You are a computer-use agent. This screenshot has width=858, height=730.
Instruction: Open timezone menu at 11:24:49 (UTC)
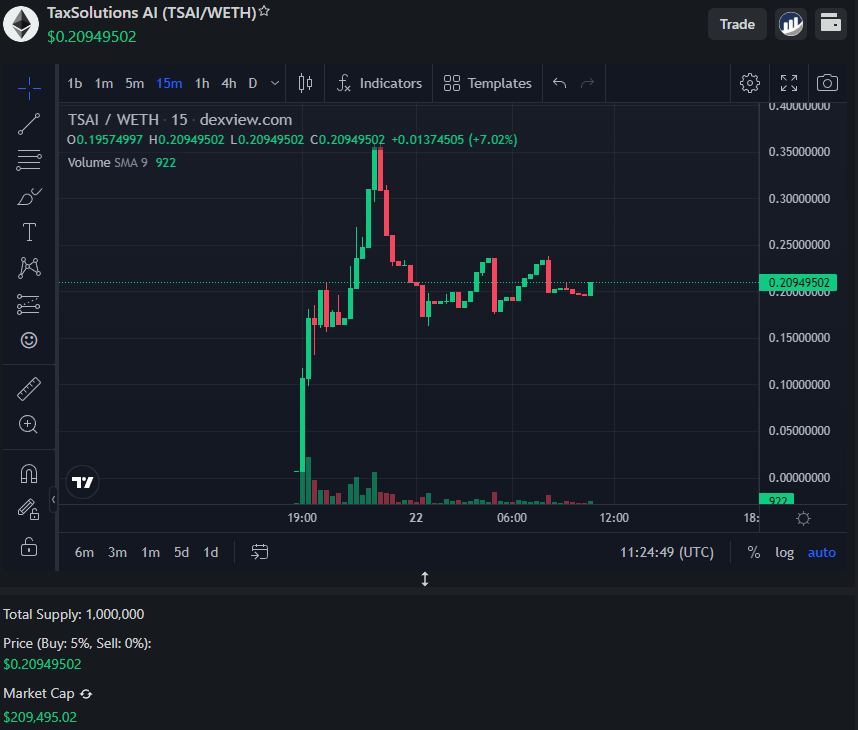[x=666, y=552]
